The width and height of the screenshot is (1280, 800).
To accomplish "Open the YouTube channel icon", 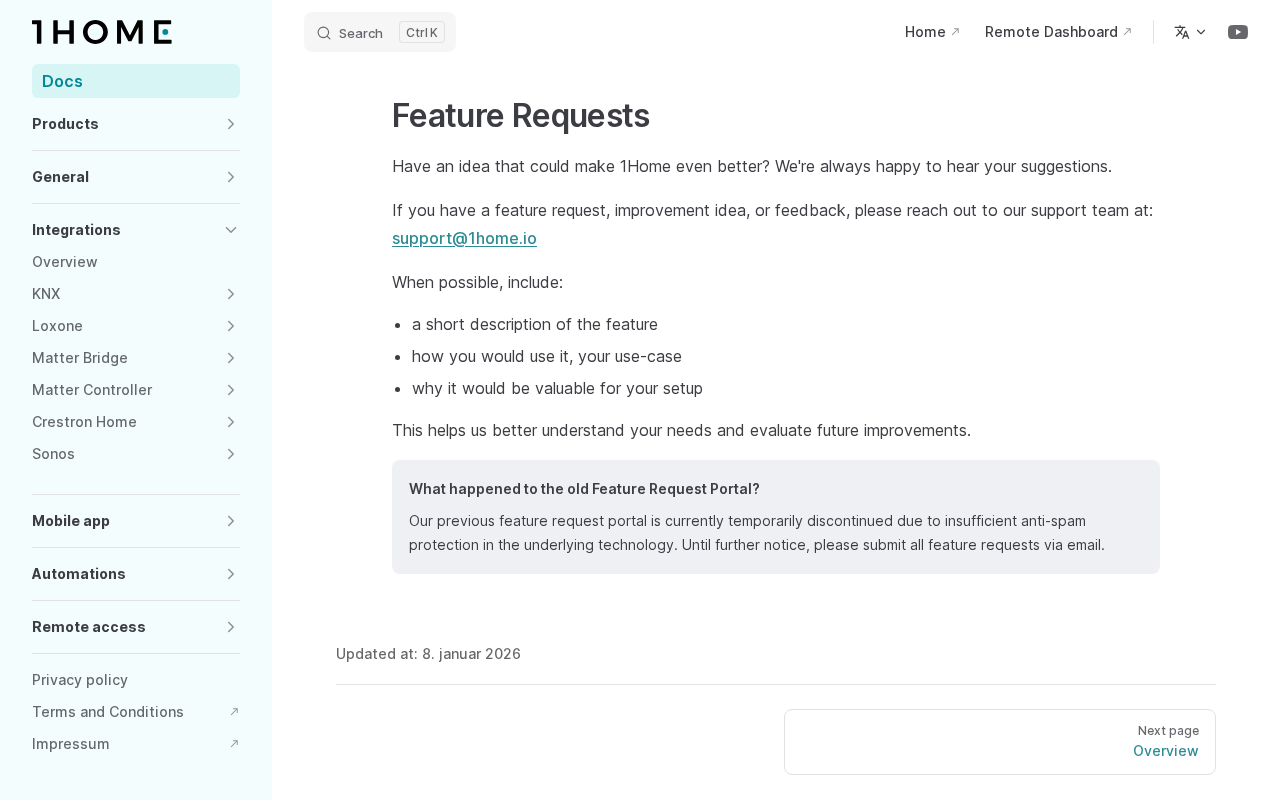I will (1238, 32).
